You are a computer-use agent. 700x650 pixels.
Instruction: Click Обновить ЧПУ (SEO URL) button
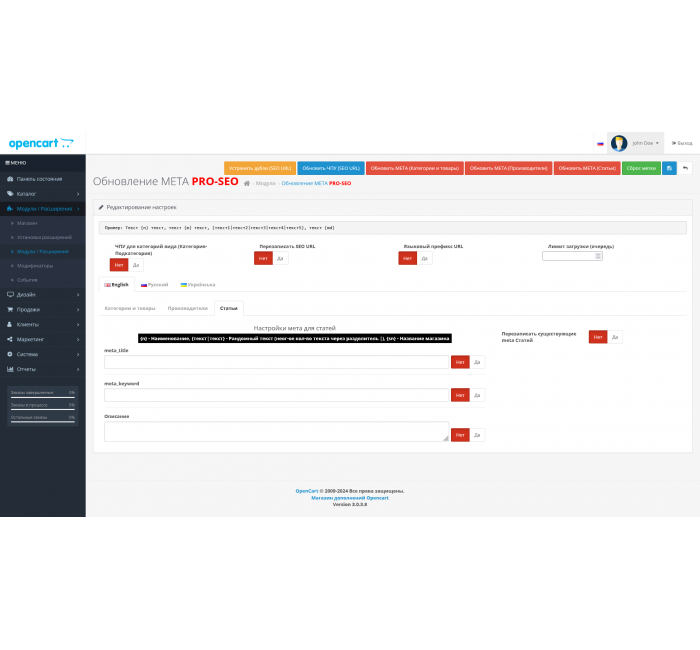(x=331, y=168)
